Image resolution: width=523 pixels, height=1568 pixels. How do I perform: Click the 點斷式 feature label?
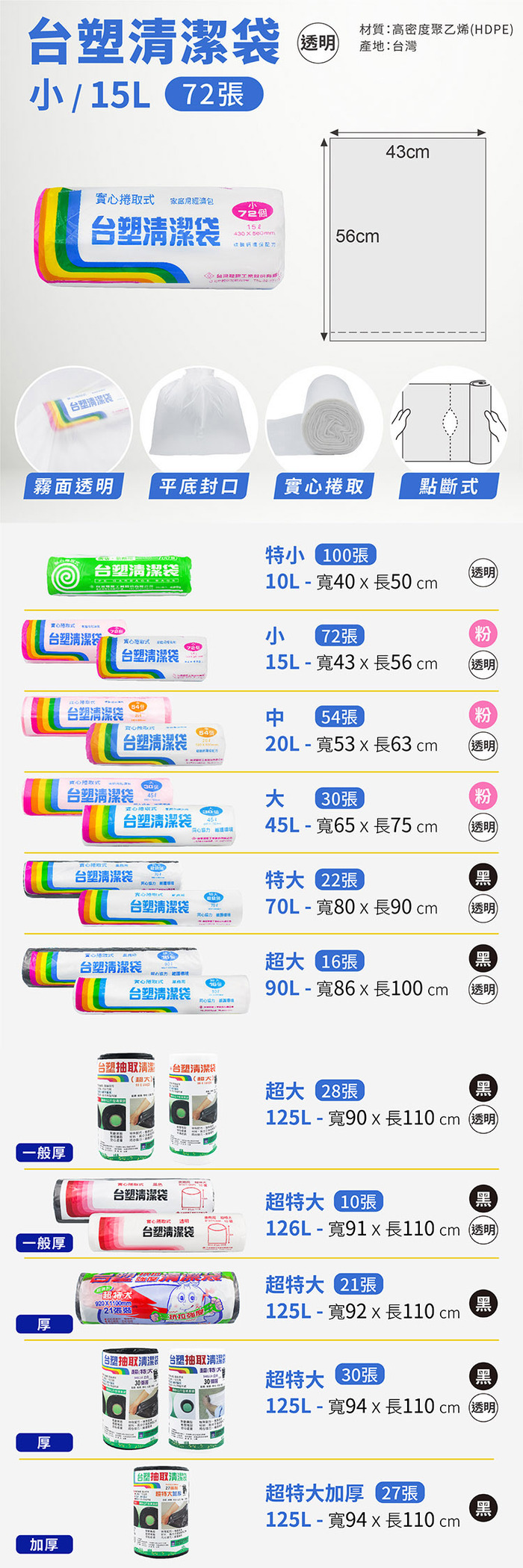(448, 487)
